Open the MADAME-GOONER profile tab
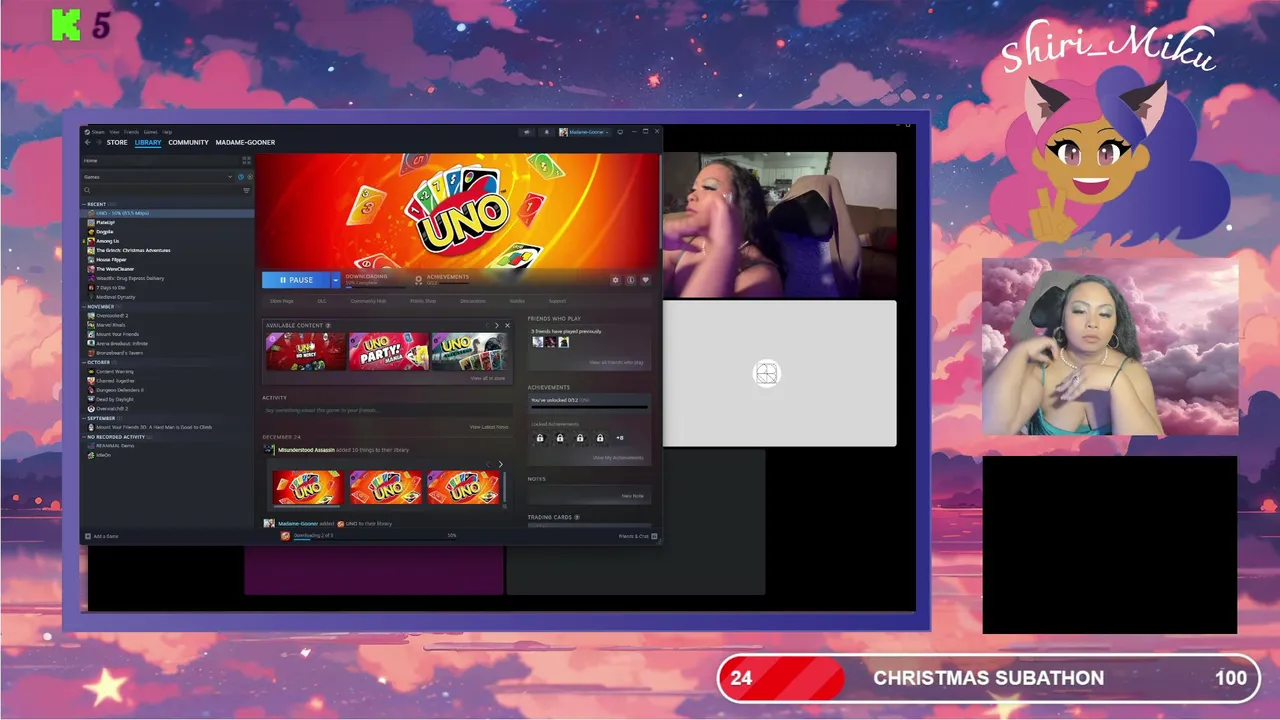 click(x=245, y=142)
